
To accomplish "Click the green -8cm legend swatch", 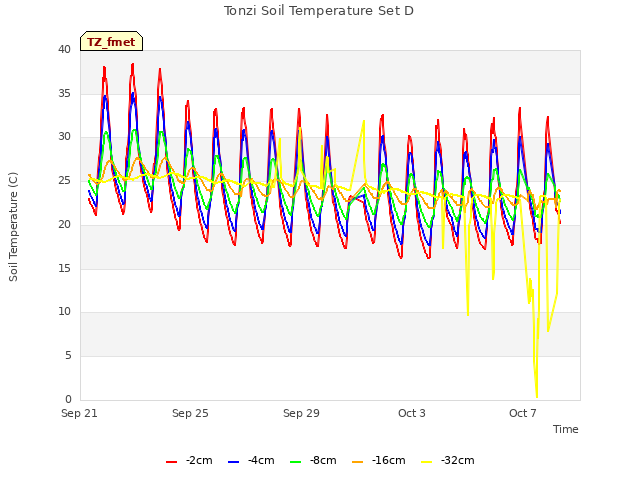I will (x=296, y=462).
